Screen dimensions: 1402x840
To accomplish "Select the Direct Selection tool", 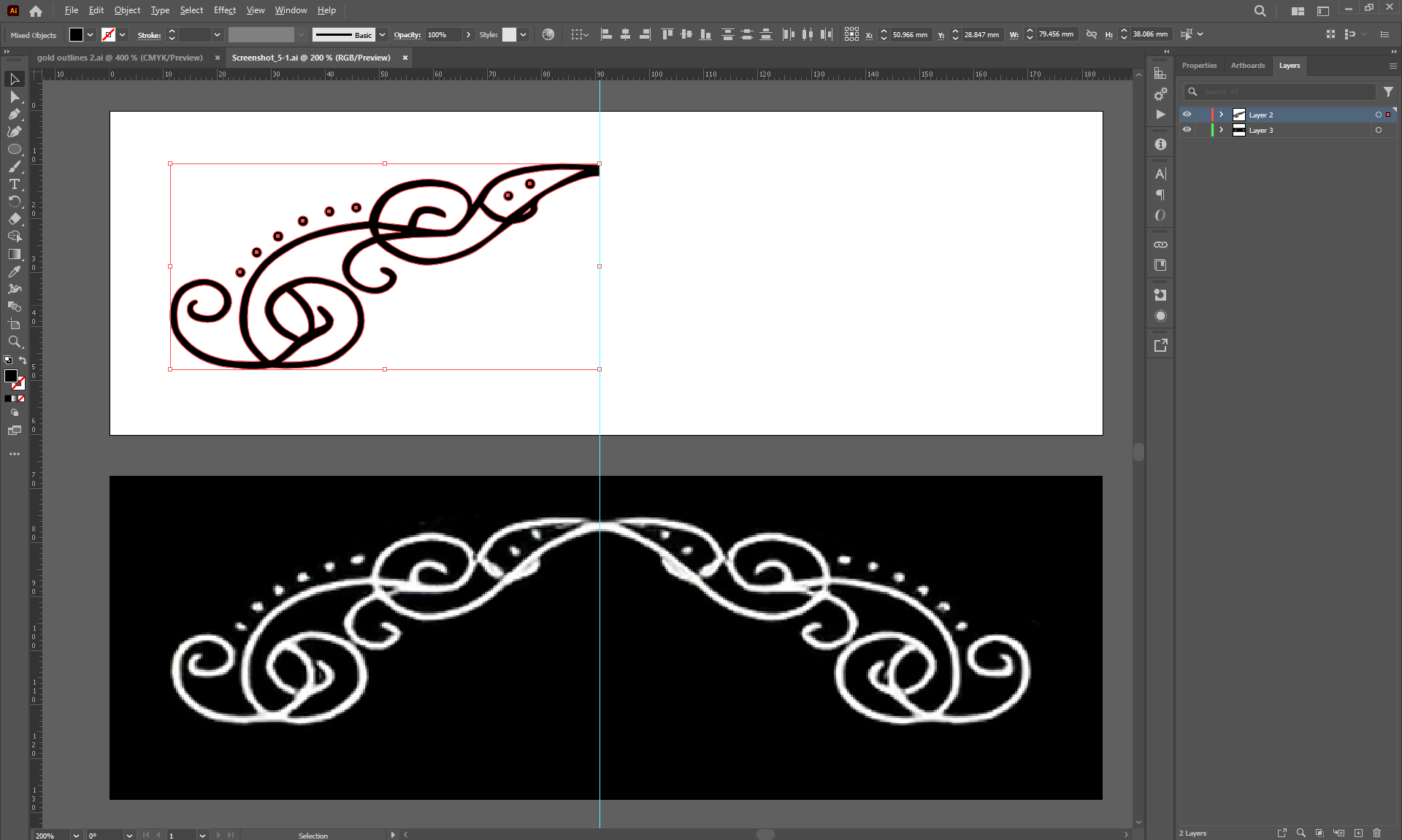I will click(x=14, y=96).
